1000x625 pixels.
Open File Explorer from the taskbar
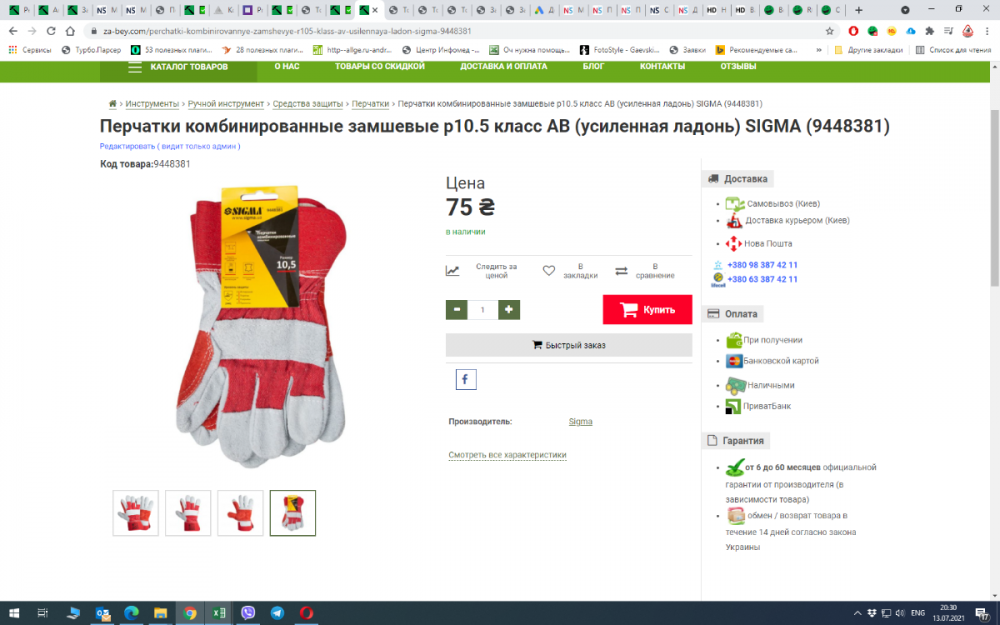(x=160, y=614)
